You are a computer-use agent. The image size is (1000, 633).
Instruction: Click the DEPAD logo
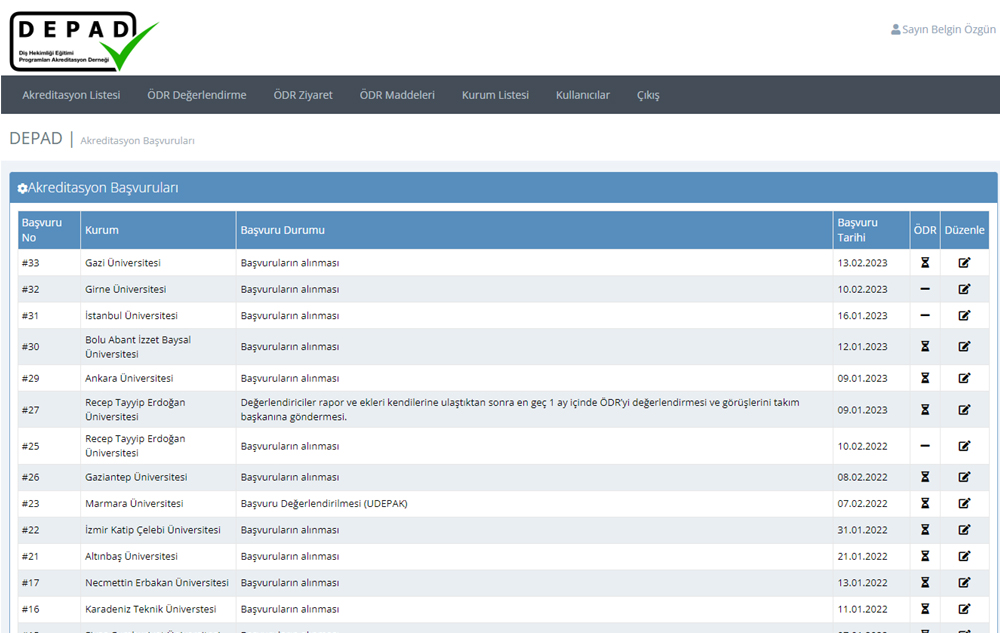(x=84, y=41)
